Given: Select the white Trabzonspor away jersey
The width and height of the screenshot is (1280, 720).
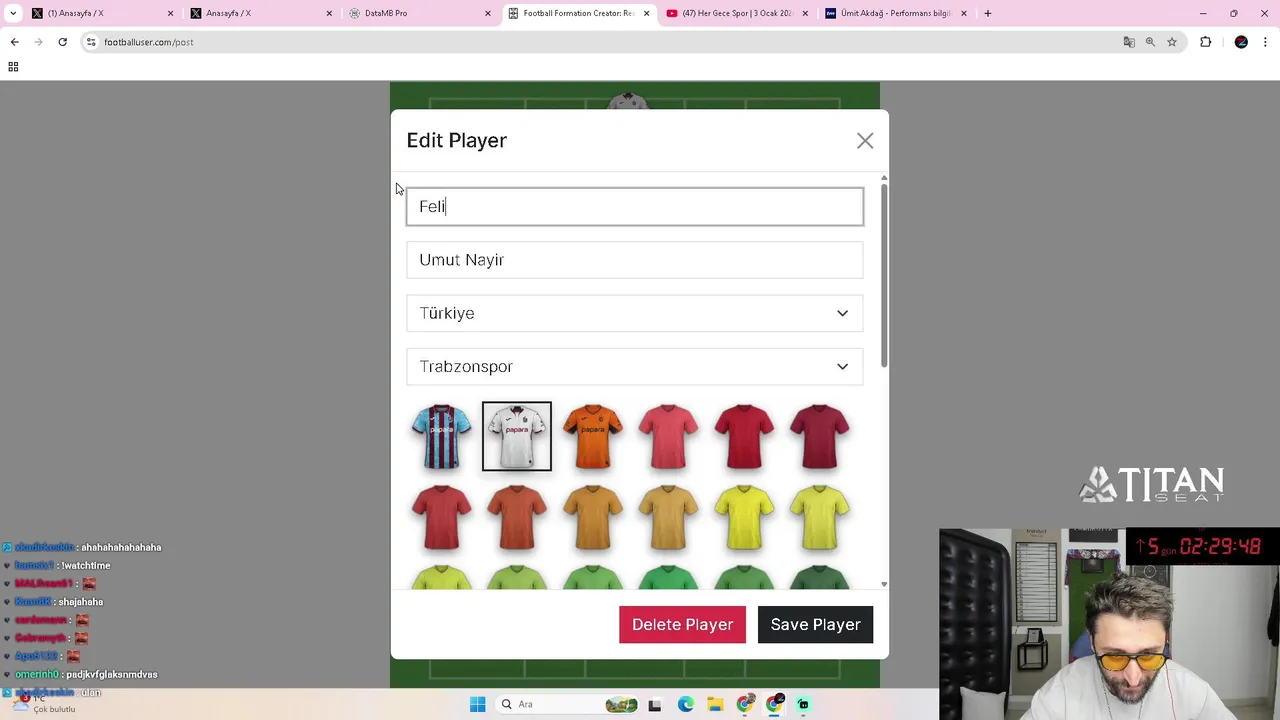Looking at the screenshot, I should pyautogui.click(x=517, y=436).
